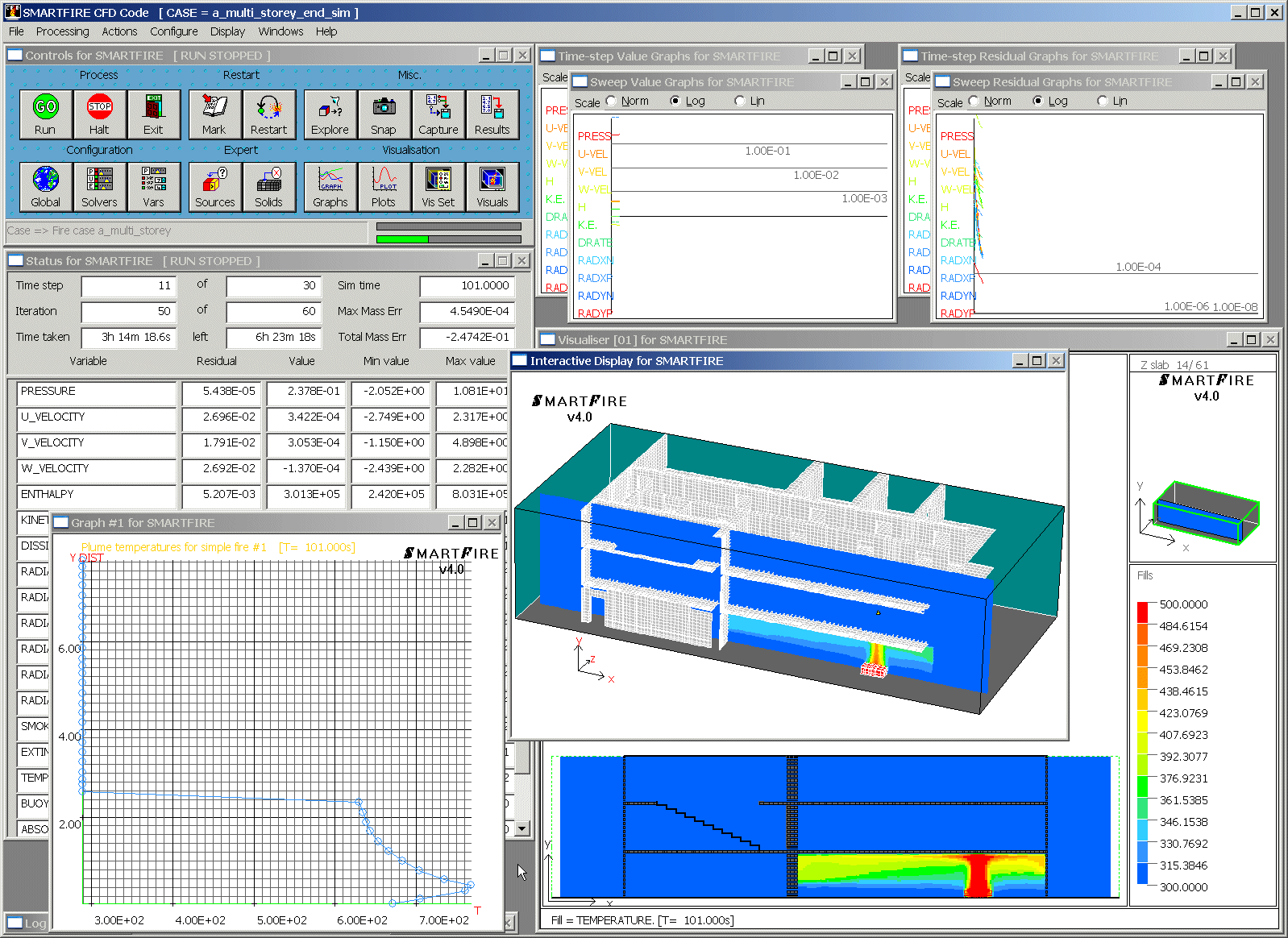This screenshot has height=938, width=1288.
Task: Select Log scale in Sweep Value Graphs
Action: [675, 101]
